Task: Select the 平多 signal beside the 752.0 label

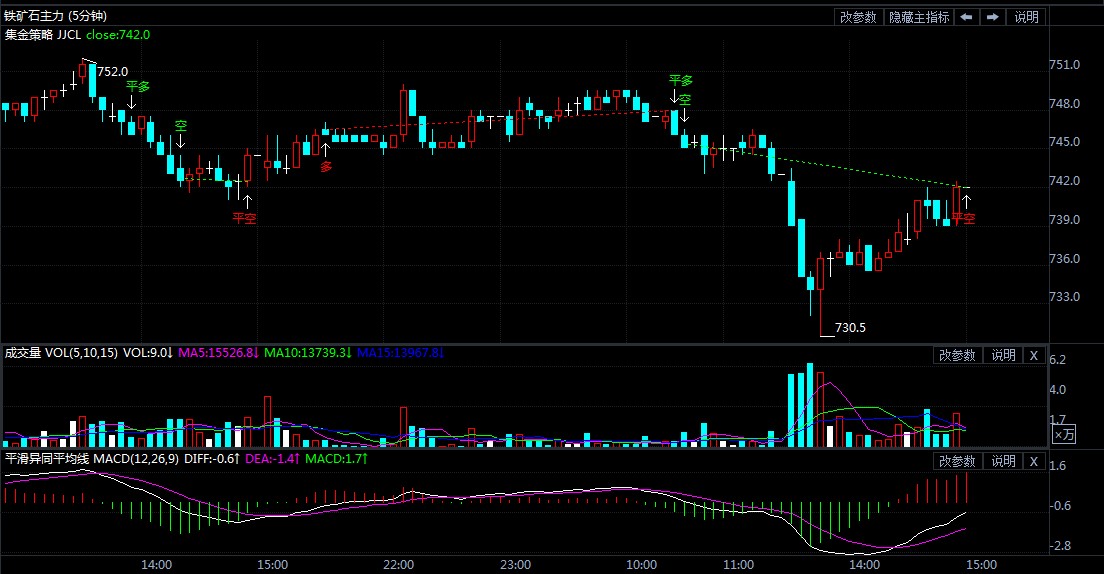Action: [x=138, y=87]
